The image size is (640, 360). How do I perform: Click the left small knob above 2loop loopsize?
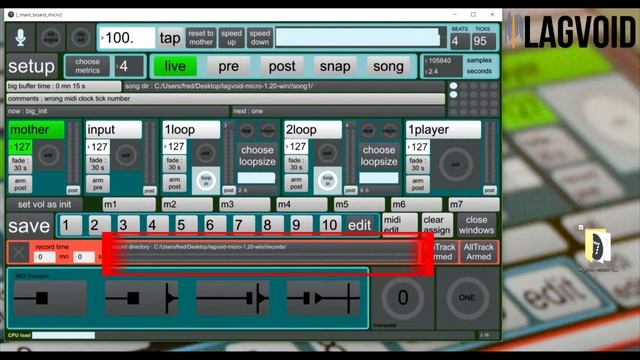click(368, 131)
